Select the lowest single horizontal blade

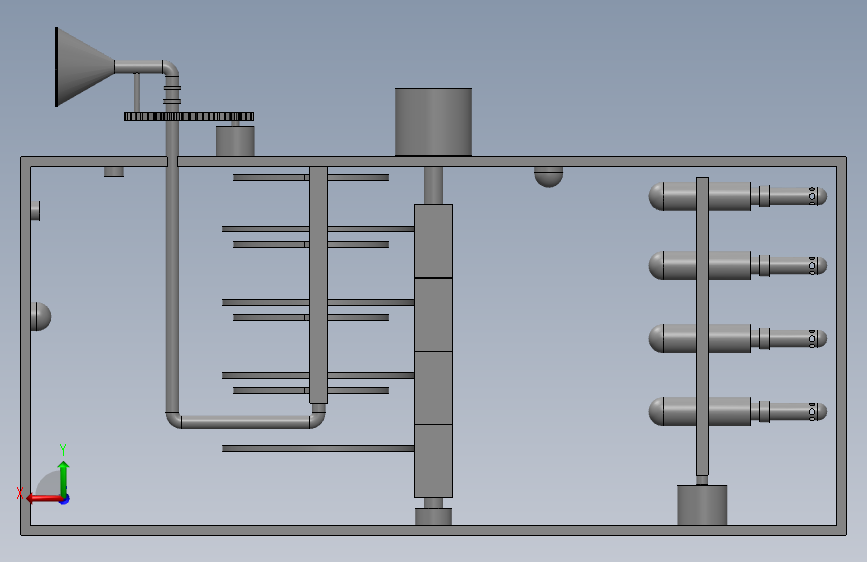pyautogui.click(x=318, y=449)
